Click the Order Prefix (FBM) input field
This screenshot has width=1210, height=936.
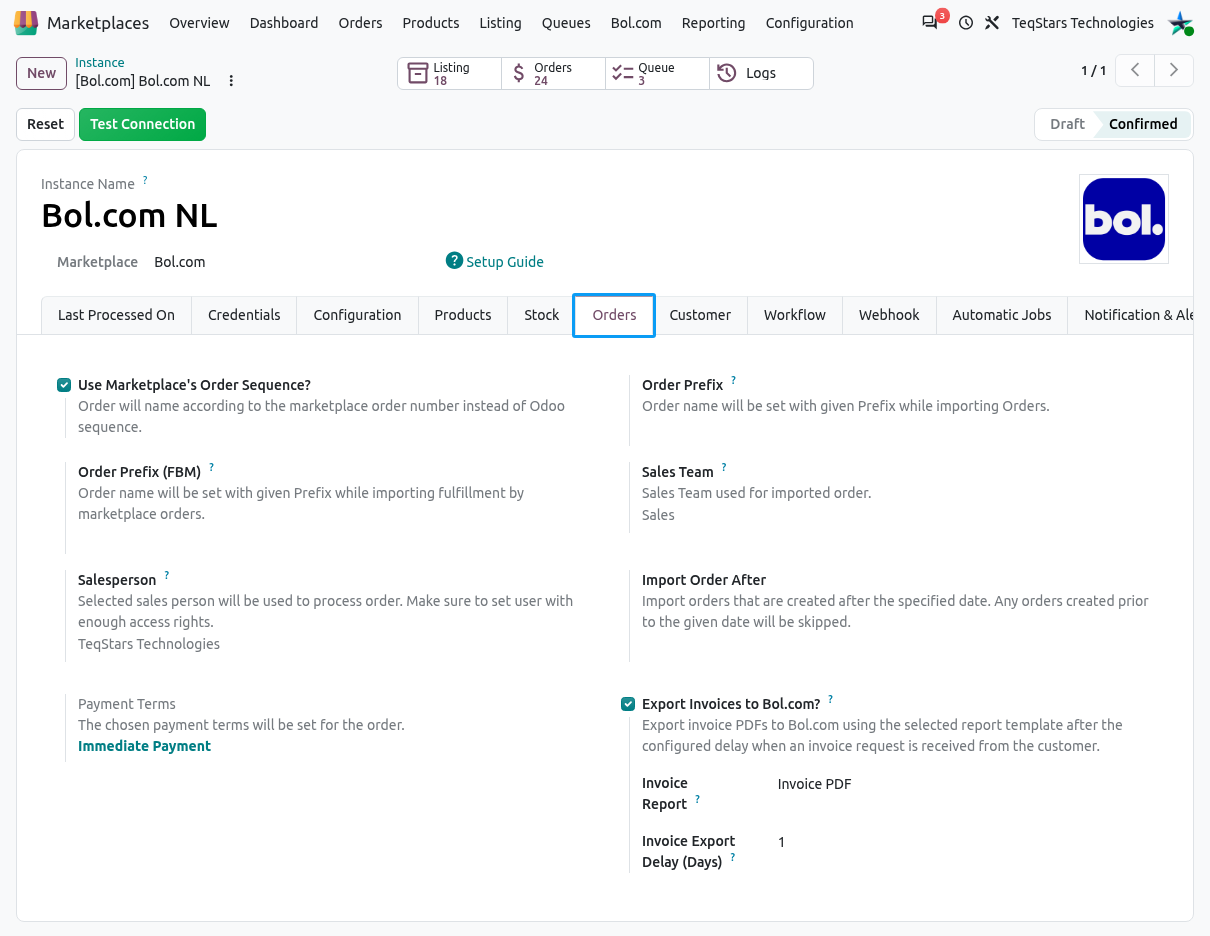pos(330,536)
